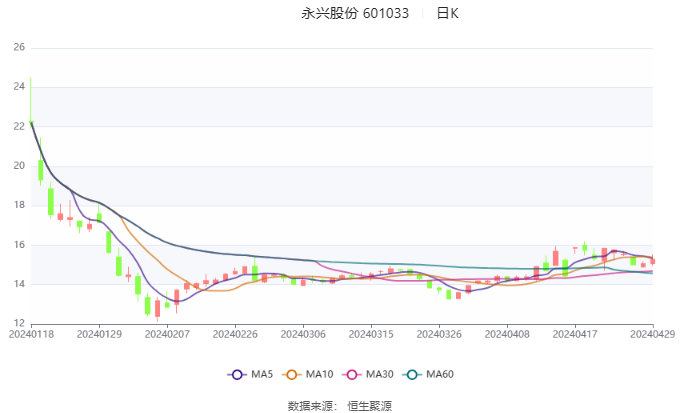Click the x-axis date 20240326

439,334
